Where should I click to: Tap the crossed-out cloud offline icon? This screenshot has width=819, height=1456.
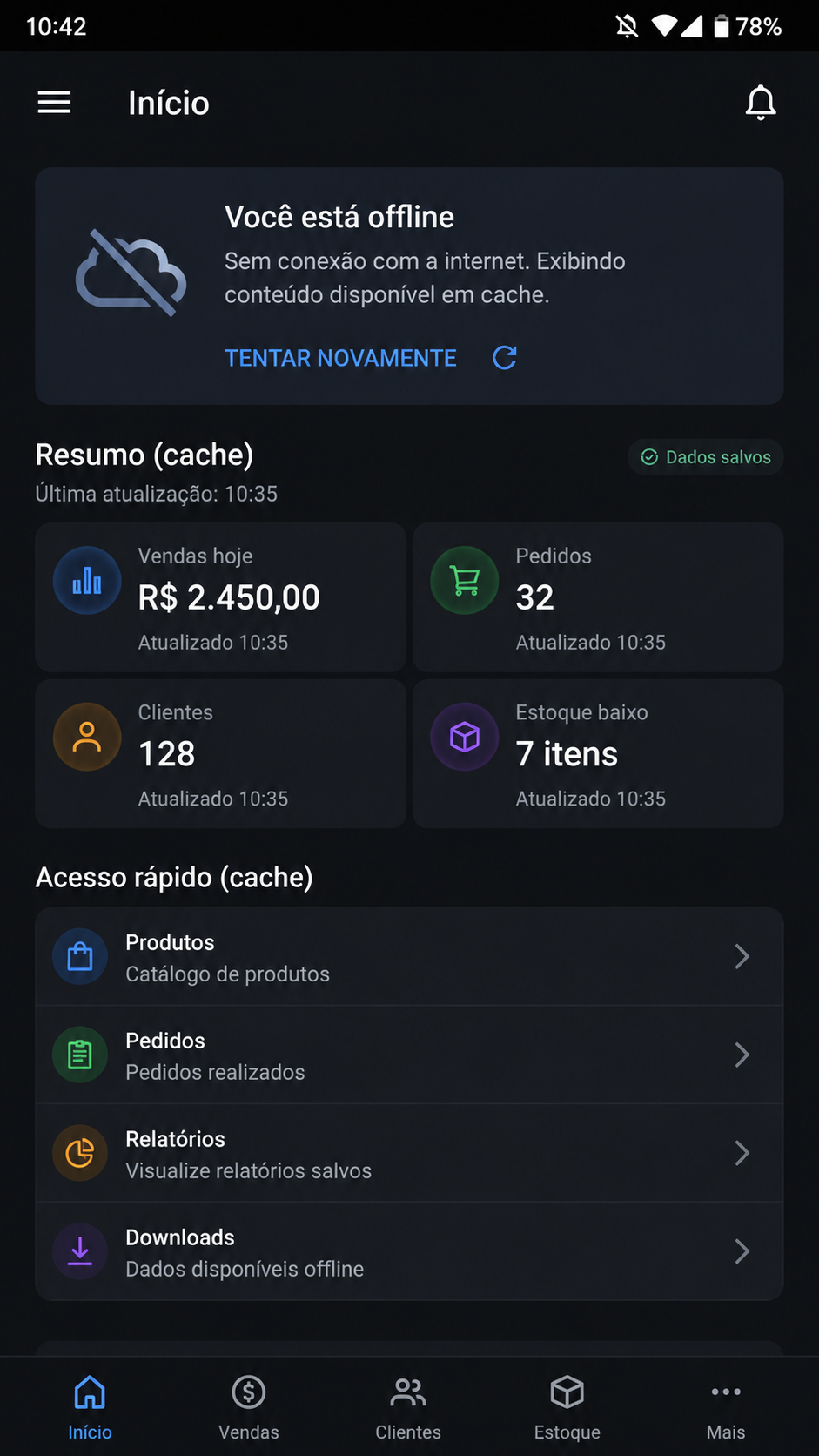[x=131, y=272]
